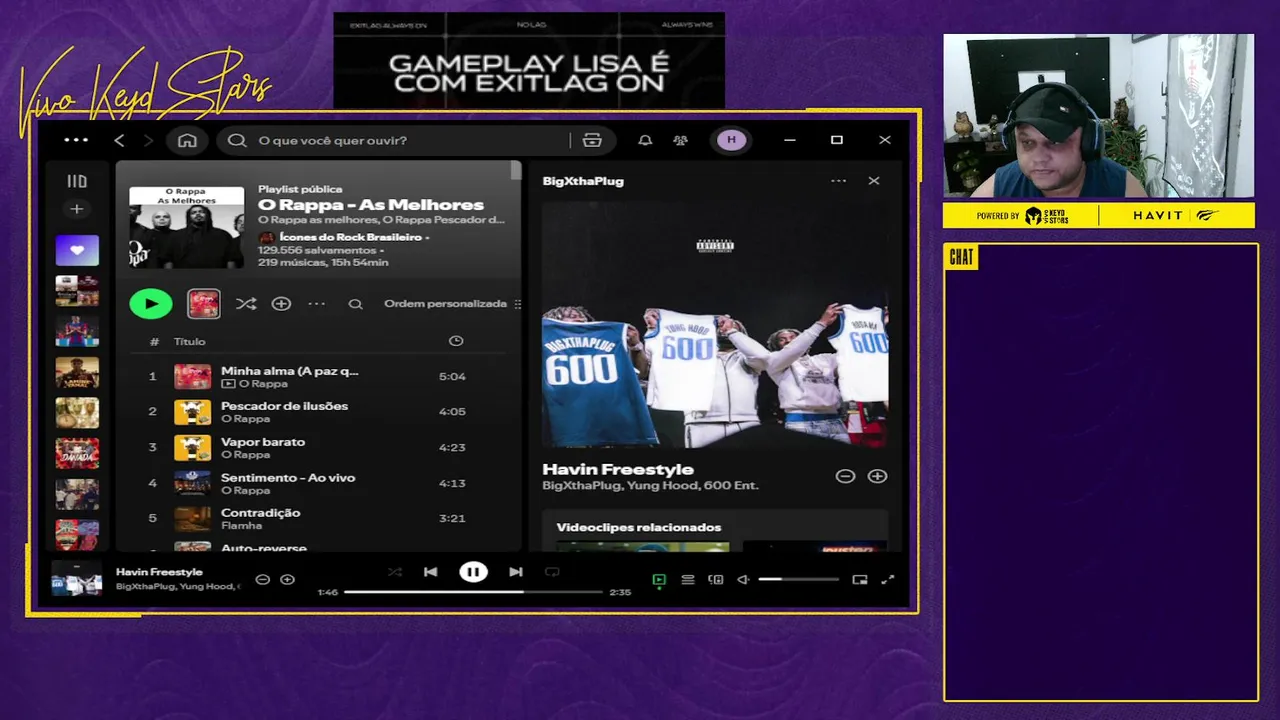Skip to the next track

pos(515,572)
